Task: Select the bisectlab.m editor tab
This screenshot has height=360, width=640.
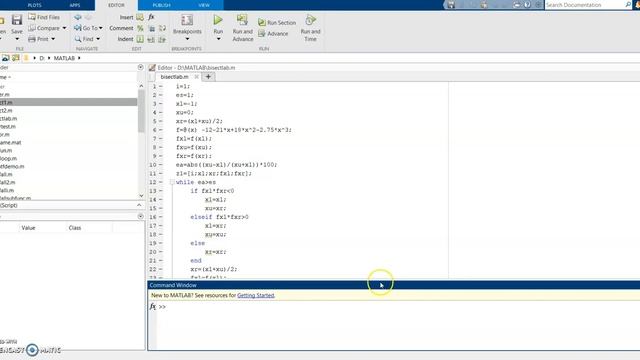Action: pos(174,77)
